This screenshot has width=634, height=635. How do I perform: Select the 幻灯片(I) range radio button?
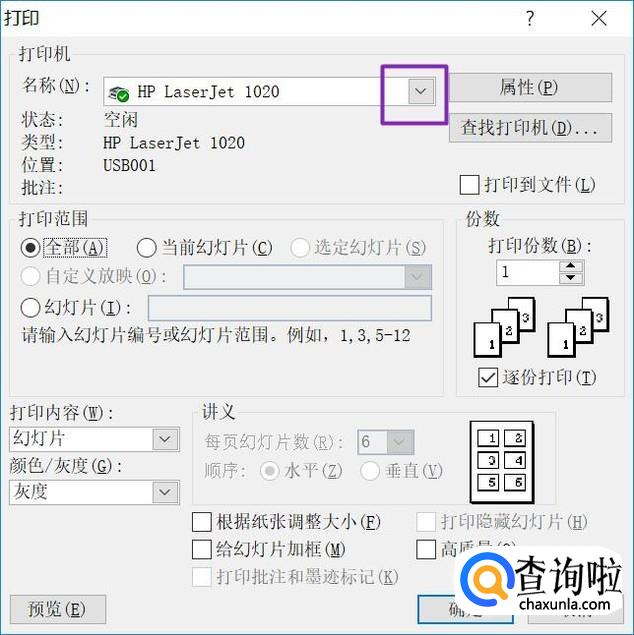[30, 308]
